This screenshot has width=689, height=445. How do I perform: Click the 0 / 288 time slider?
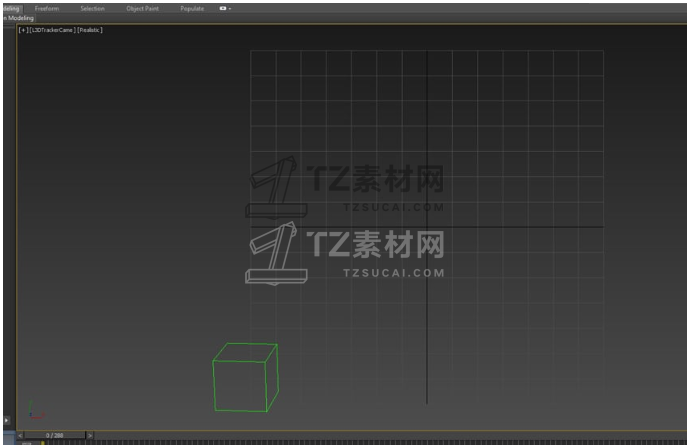(x=54, y=435)
